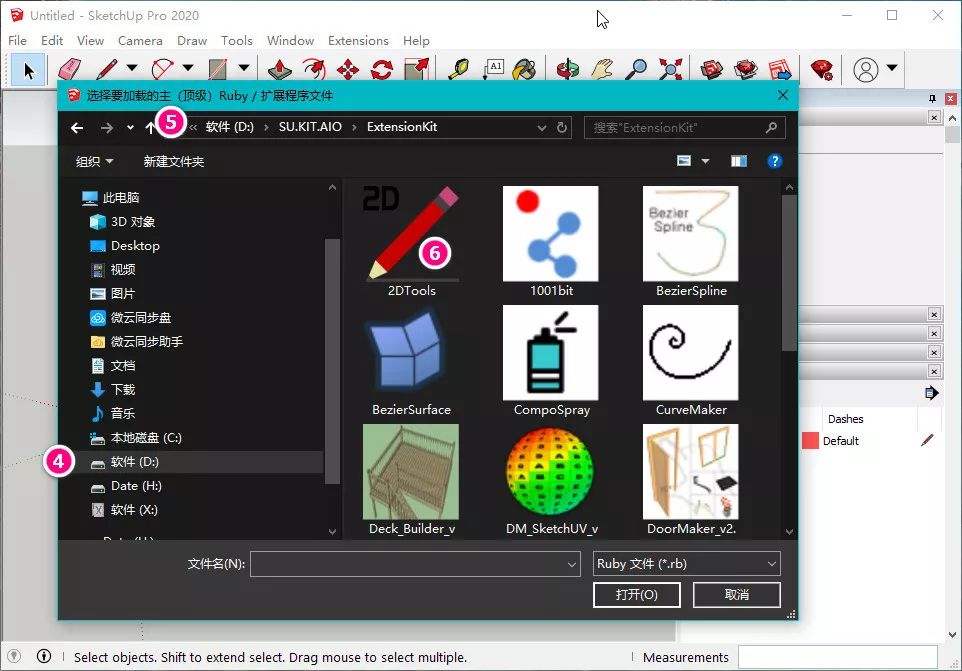Open the Window menu
The height and width of the screenshot is (671, 962).
(x=290, y=40)
